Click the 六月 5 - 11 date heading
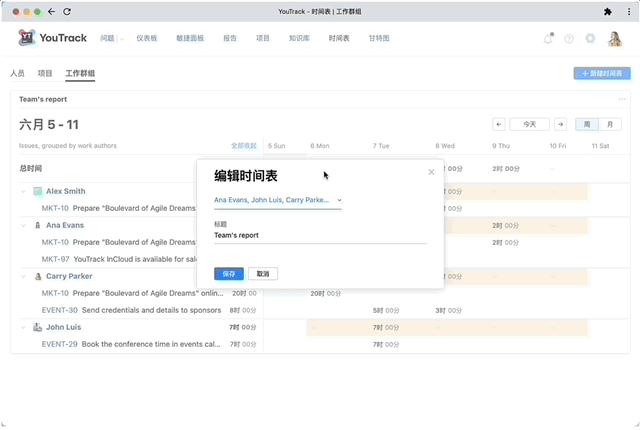Image resolution: width=640 pixels, height=430 pixels. (x=49, y=124)
